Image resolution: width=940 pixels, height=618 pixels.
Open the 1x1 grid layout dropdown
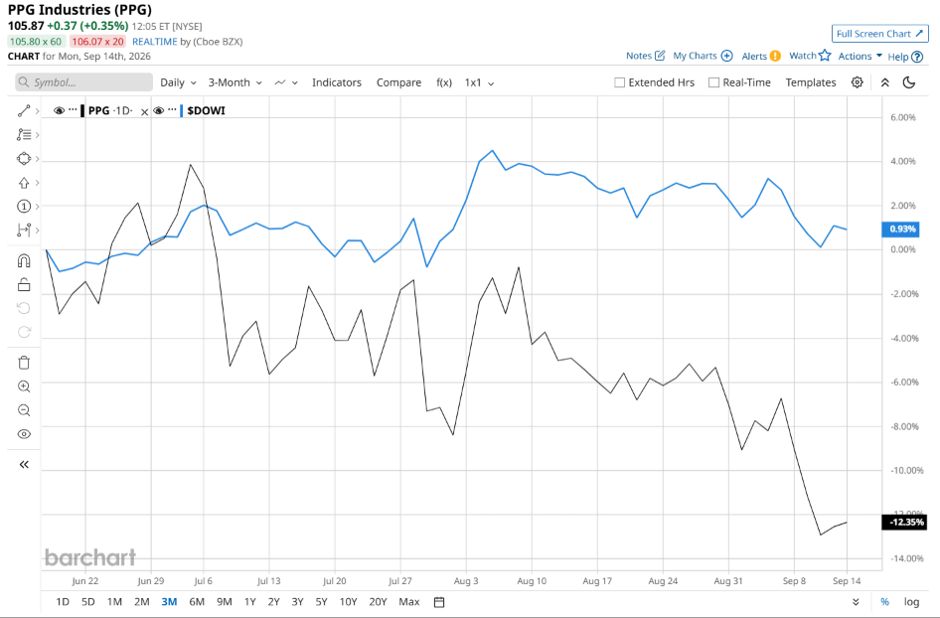click(x=479, y=83)
